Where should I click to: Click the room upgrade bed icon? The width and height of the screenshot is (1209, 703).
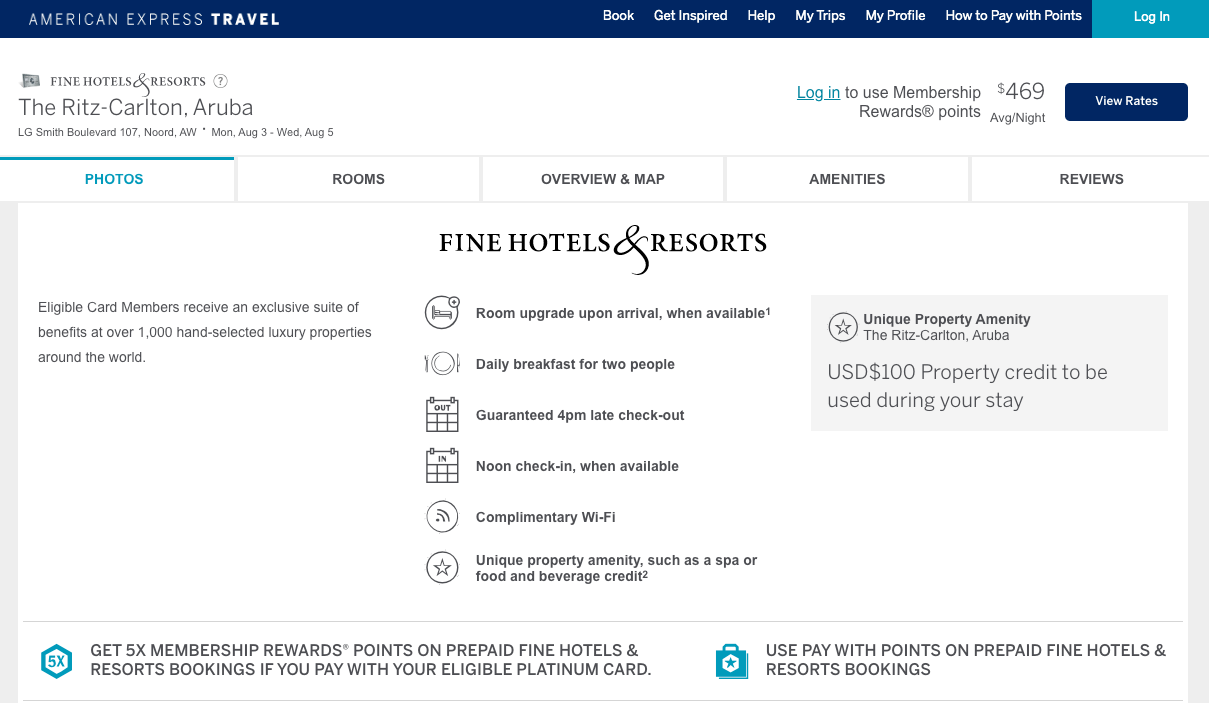click(442, 313)
